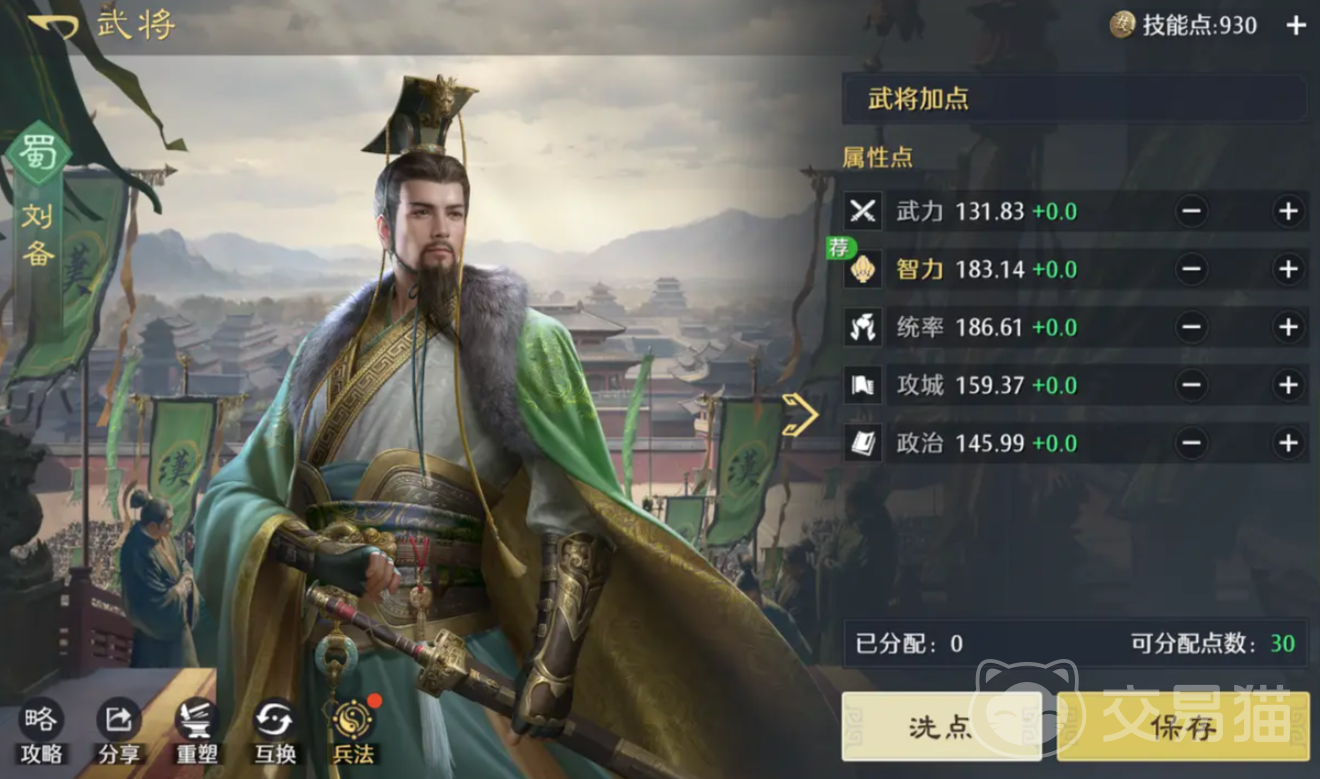This screenshot has height=779, width=1320.
Task: Add skill points with top-right plus
Action: coord(1296,25)
